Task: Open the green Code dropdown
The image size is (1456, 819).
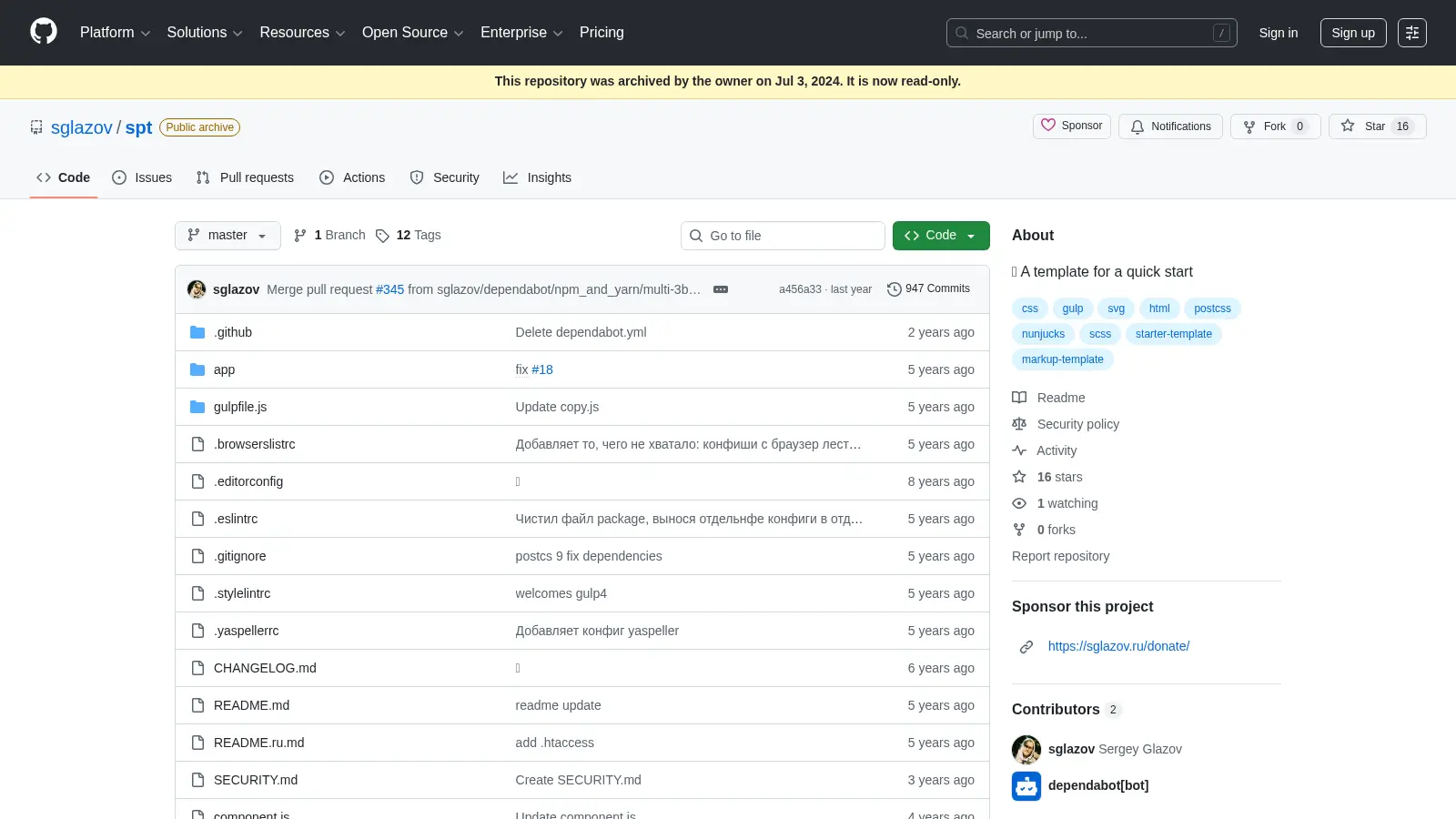Action: click(941, 235)
